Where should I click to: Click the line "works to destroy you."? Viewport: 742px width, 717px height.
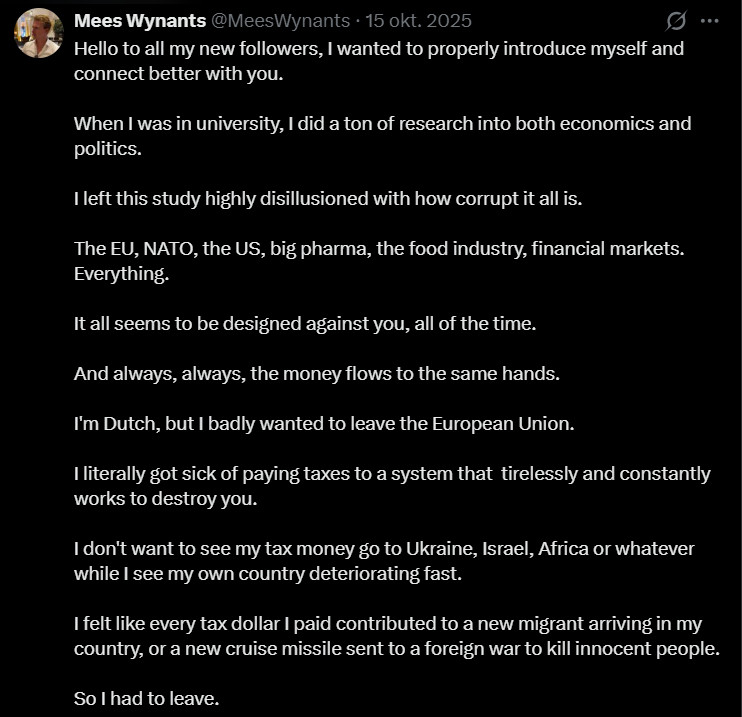tap(165, 498)
